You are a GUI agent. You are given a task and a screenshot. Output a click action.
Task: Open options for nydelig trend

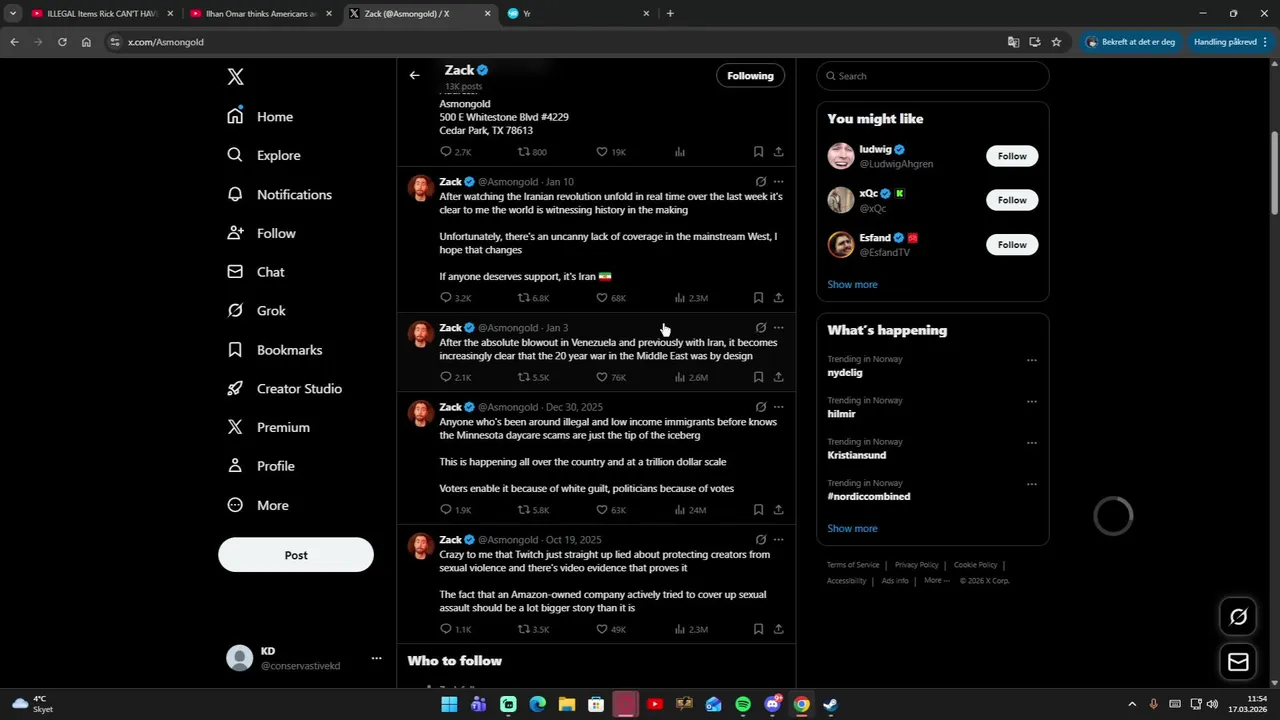coord(1031,360)
